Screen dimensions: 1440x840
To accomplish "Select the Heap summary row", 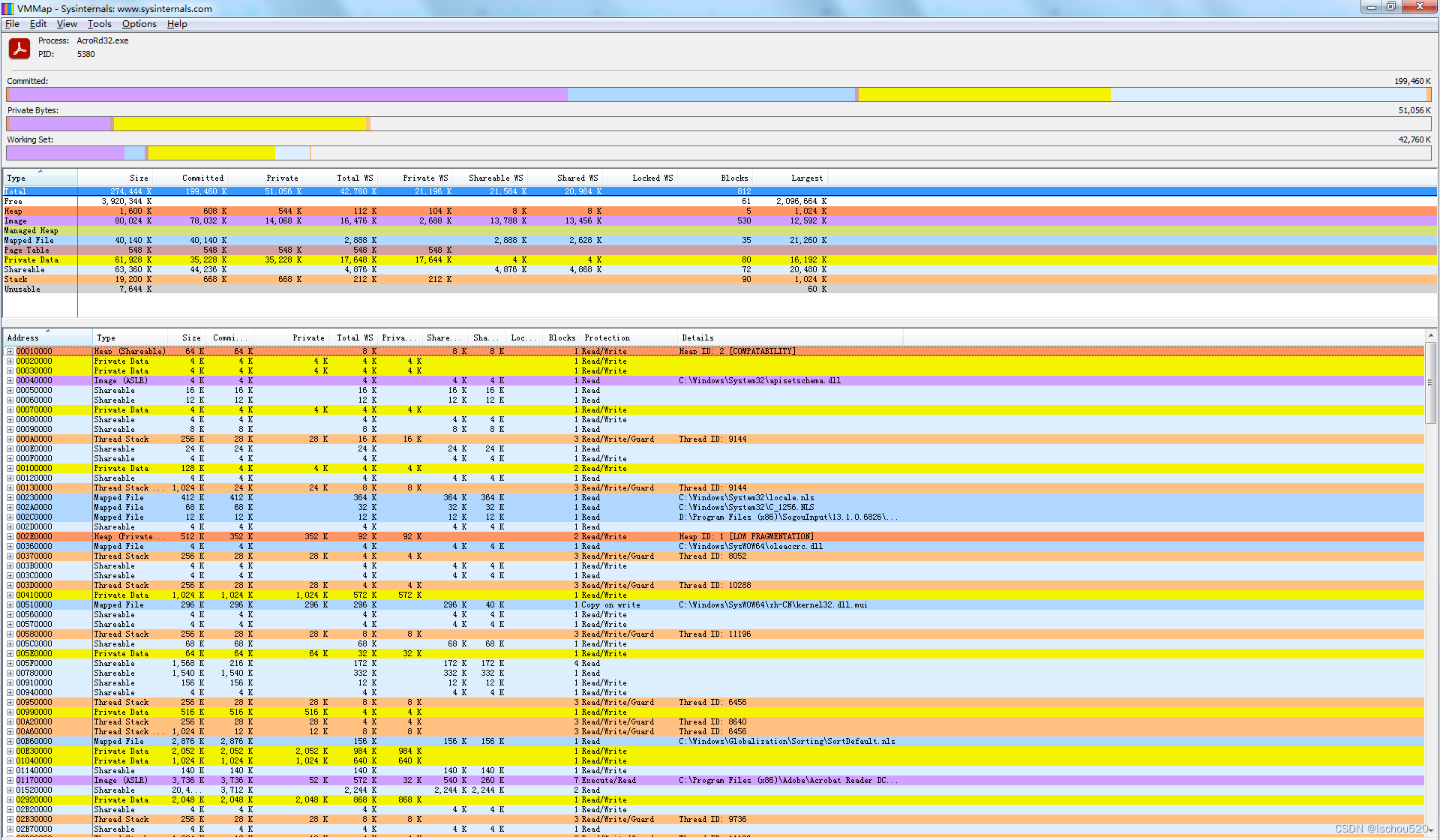I will coord(719,211).
